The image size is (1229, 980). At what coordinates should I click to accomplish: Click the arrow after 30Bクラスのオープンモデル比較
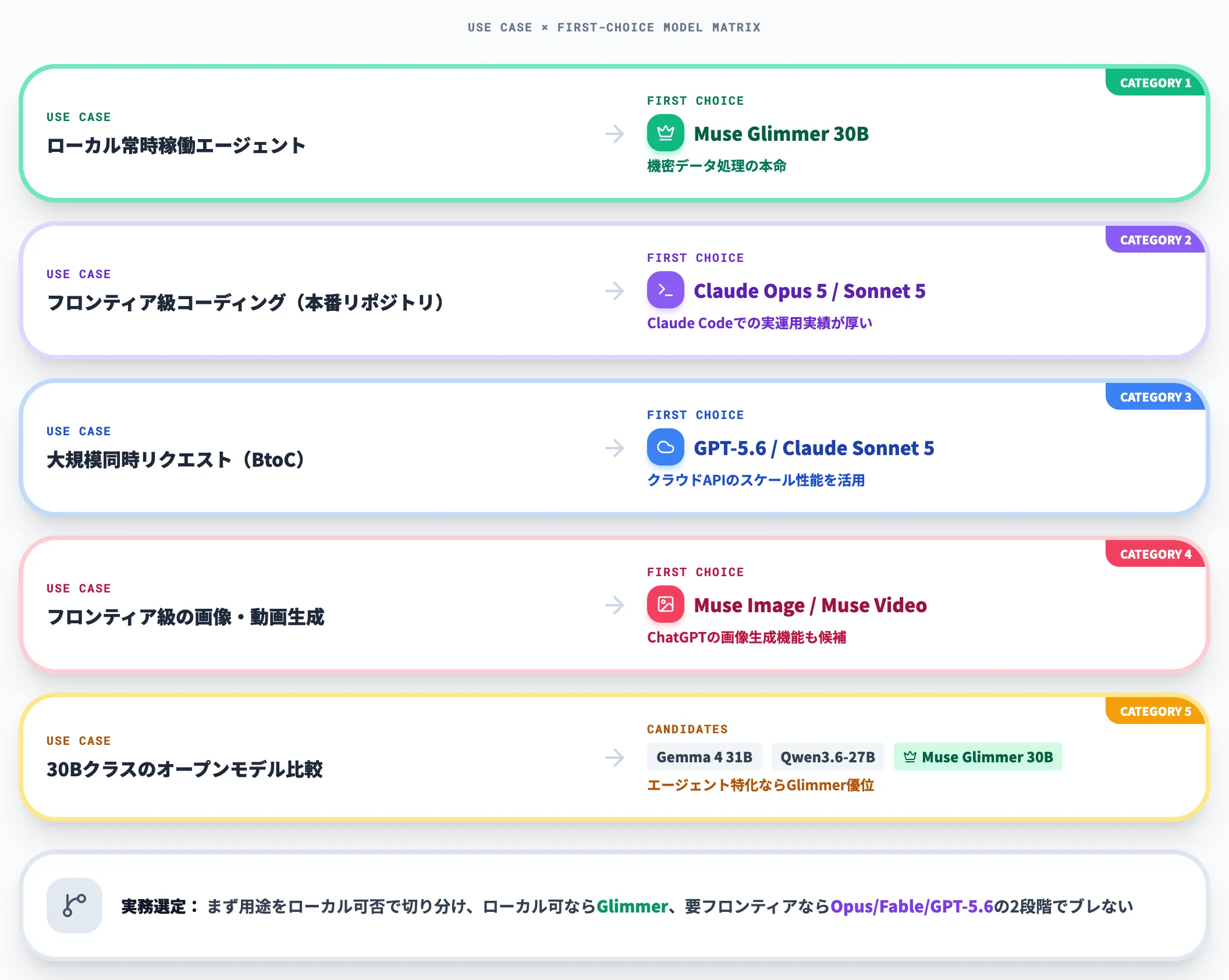(x=614, y=758)
